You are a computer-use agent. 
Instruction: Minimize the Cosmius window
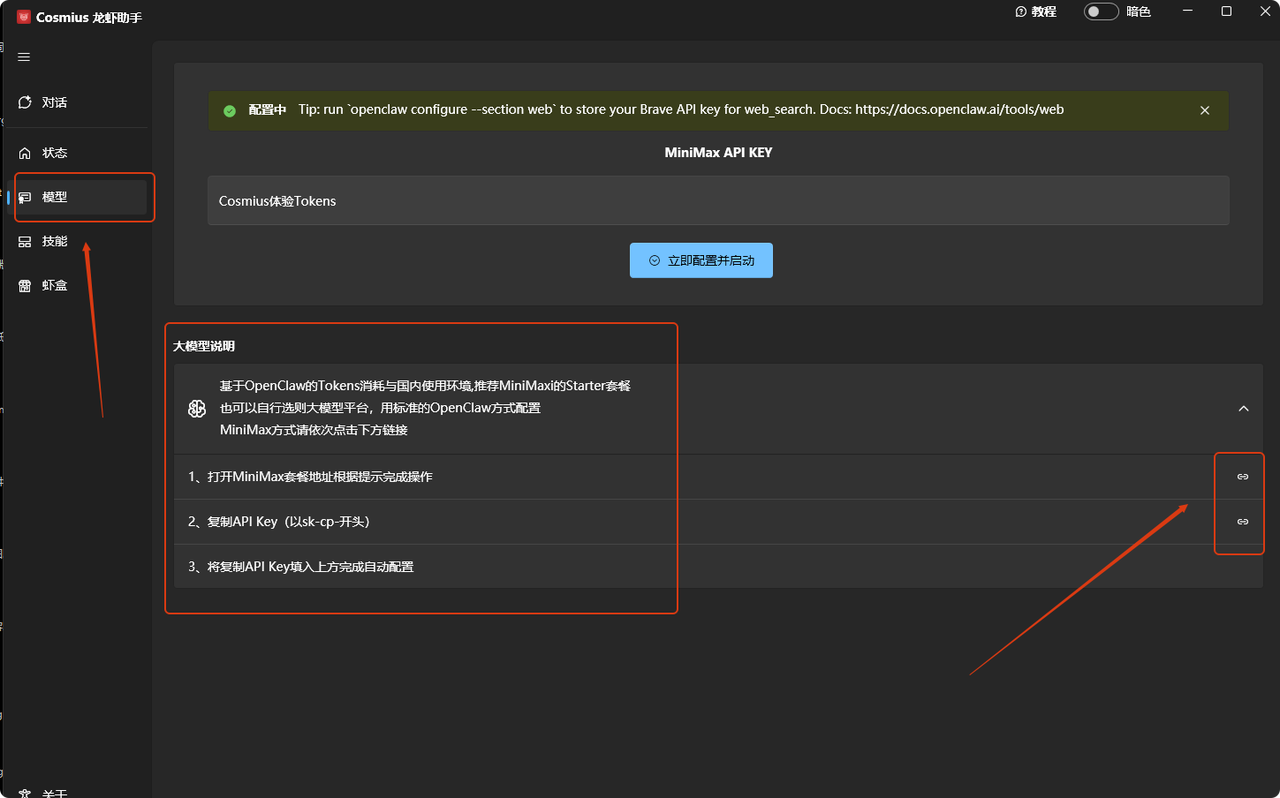click(x=1188, y=12)
